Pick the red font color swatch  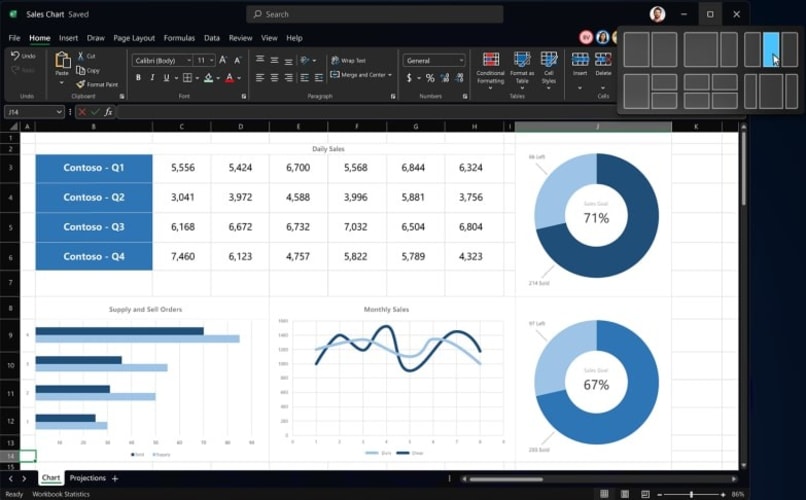pyautogui.click(x=229, y=78)
